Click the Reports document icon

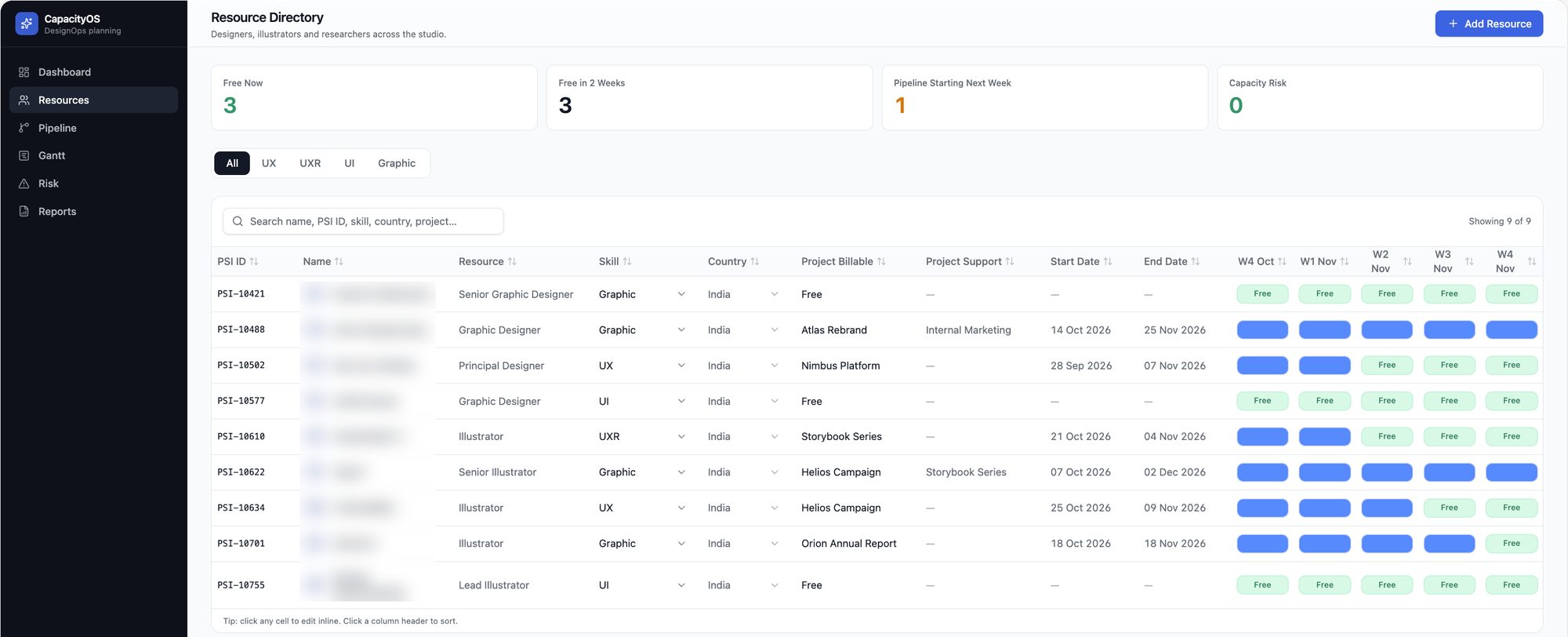[24, 212]
